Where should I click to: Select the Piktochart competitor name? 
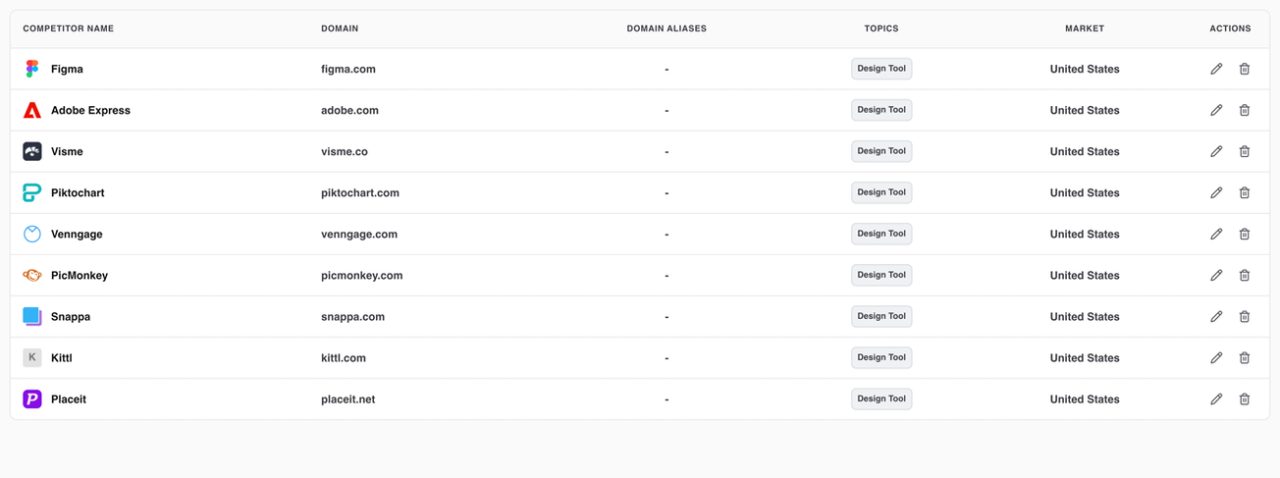77,193
